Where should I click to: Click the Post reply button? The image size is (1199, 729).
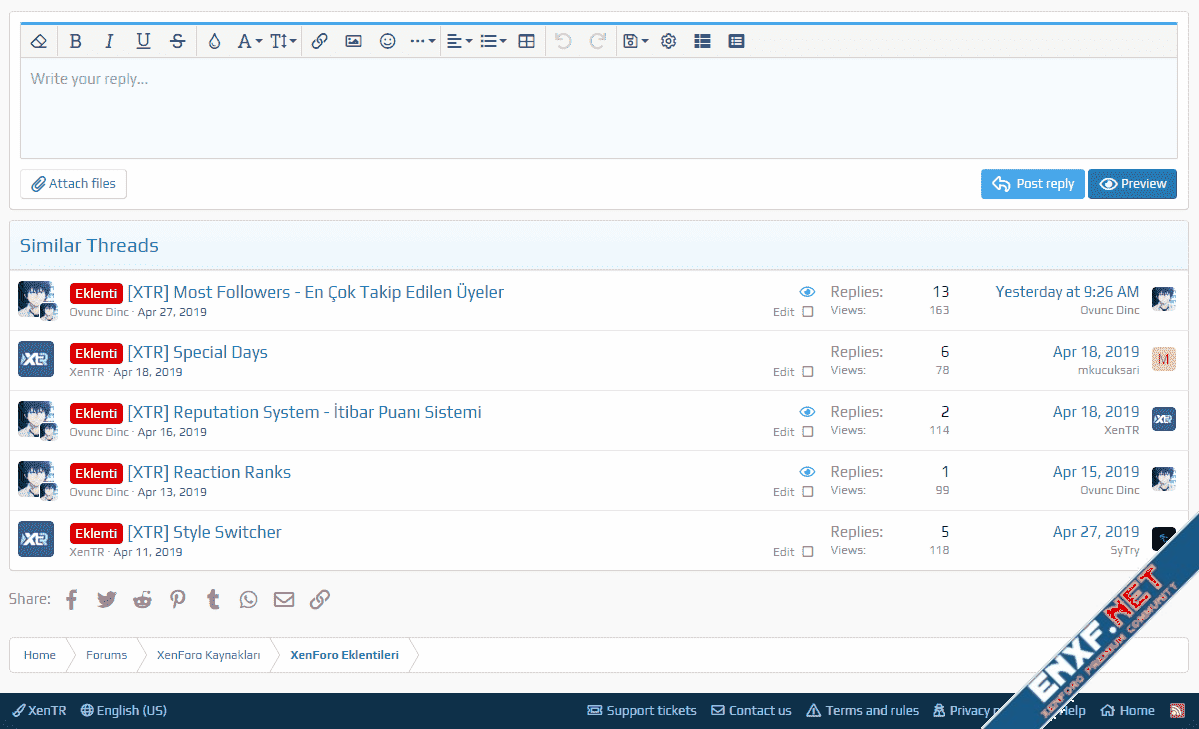(x=1032, y=184)
